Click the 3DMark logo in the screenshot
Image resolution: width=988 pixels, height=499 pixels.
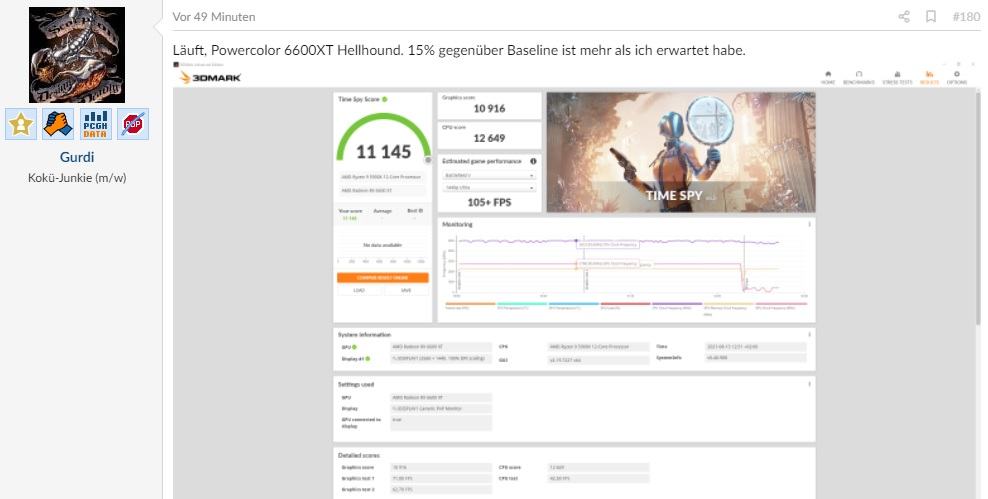click(x=210, y=77)
